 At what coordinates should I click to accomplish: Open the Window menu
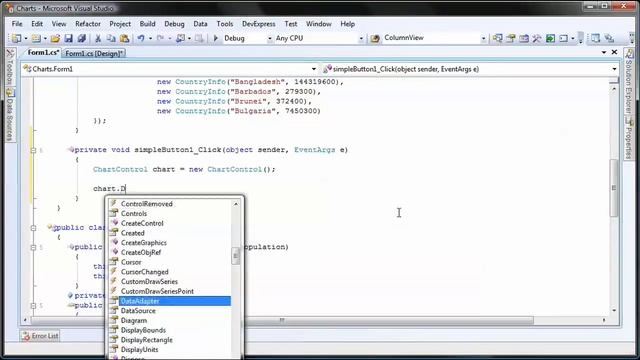point(319,24)
